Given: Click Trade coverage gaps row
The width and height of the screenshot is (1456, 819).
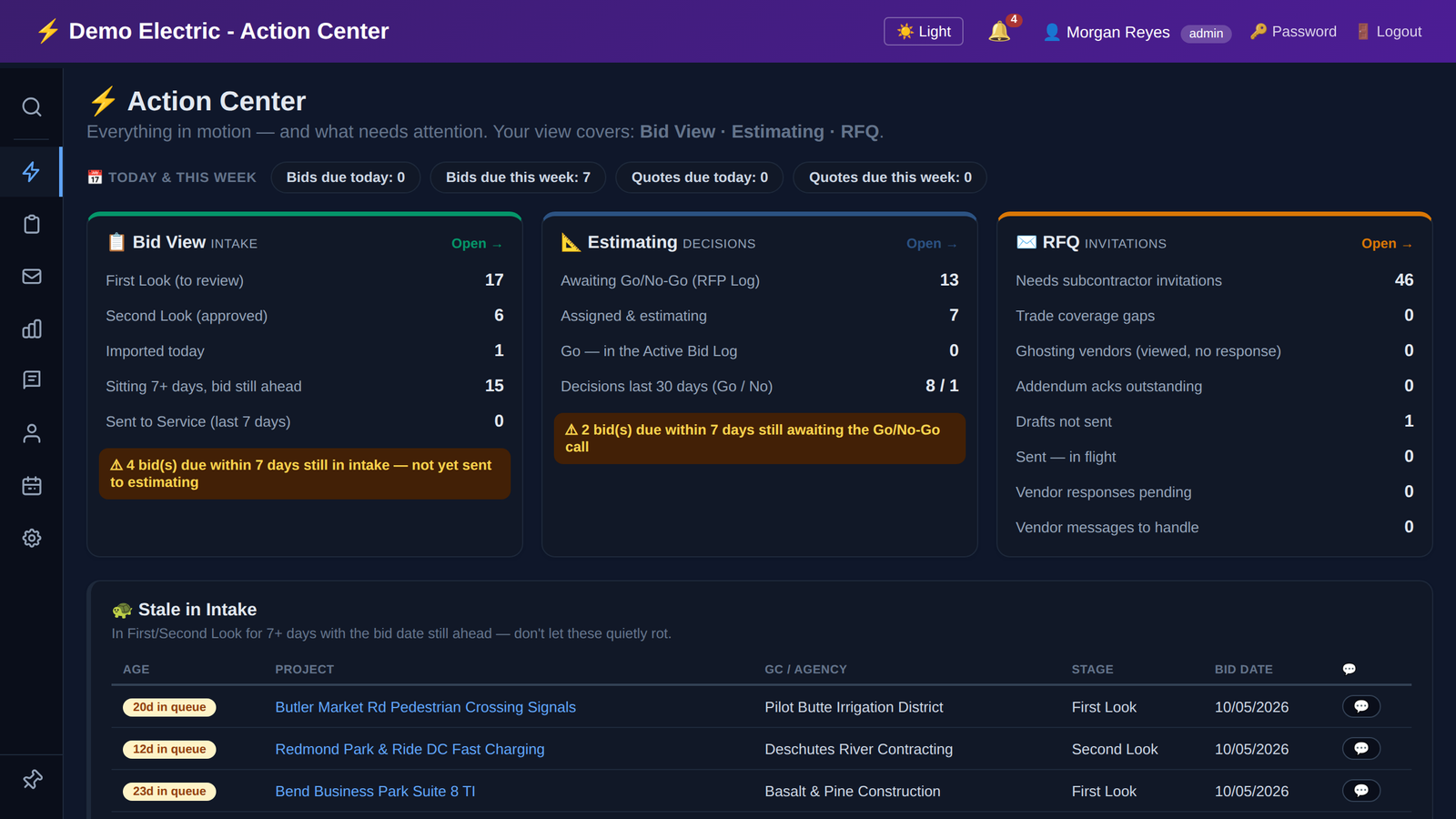Looking at the screenshot, I should click(x=1215, y=316).
